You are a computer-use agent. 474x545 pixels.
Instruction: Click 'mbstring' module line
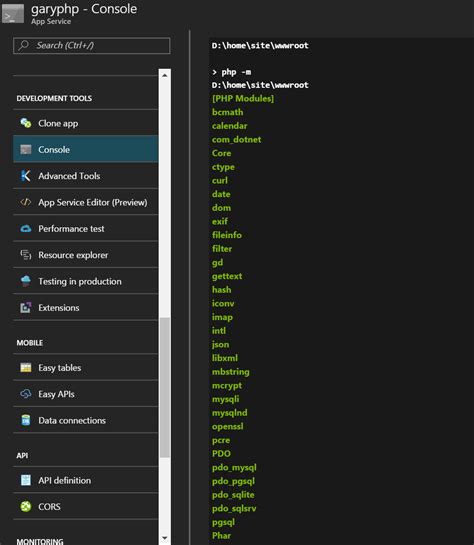click(231, 372)
